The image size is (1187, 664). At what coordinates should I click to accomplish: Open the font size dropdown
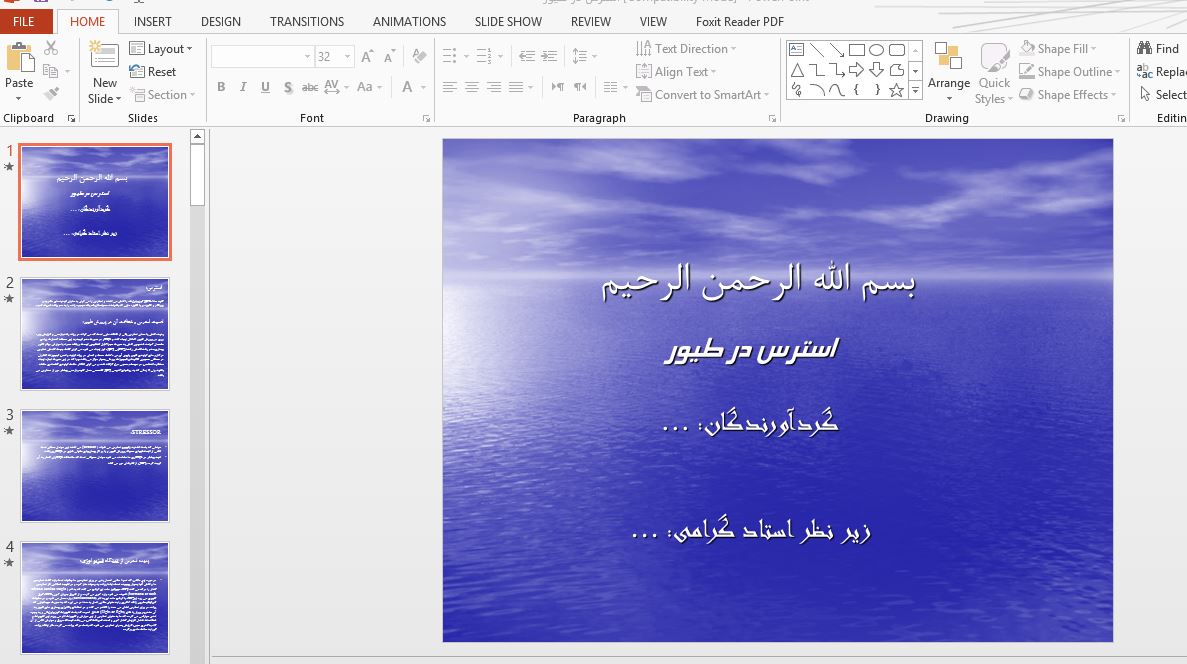347,57
